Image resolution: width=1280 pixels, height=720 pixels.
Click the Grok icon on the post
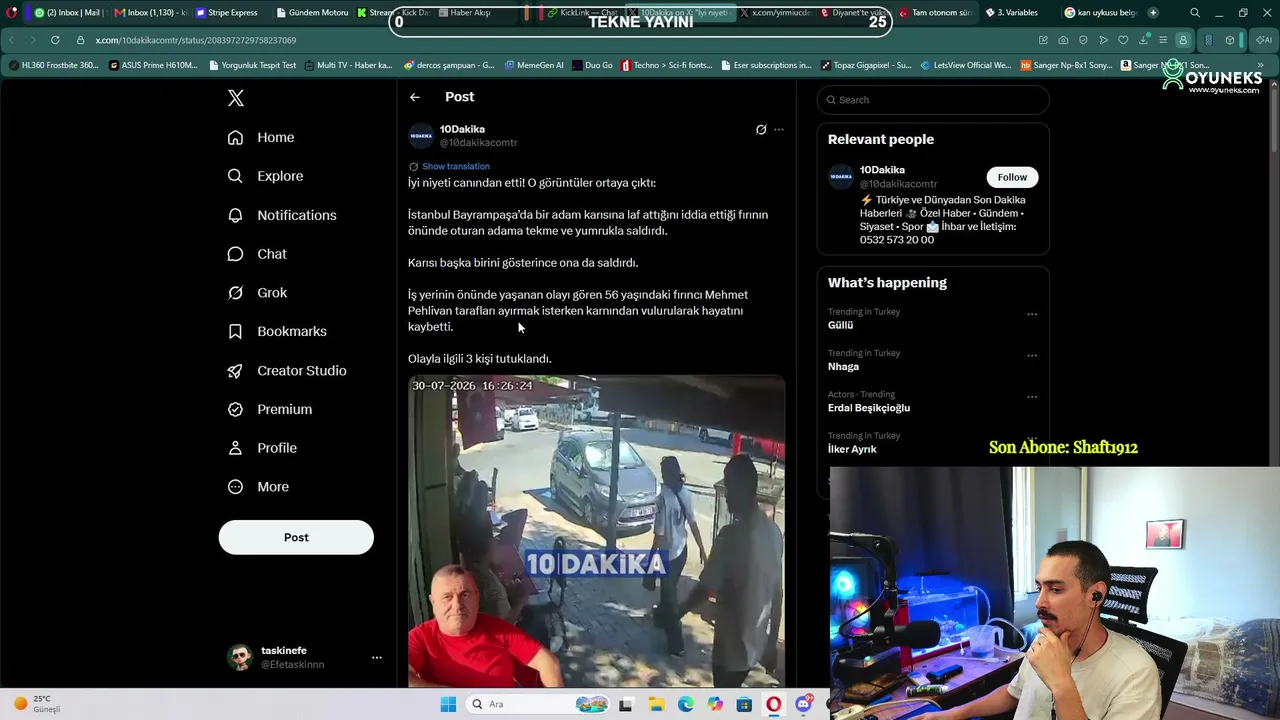coord(761,129)
